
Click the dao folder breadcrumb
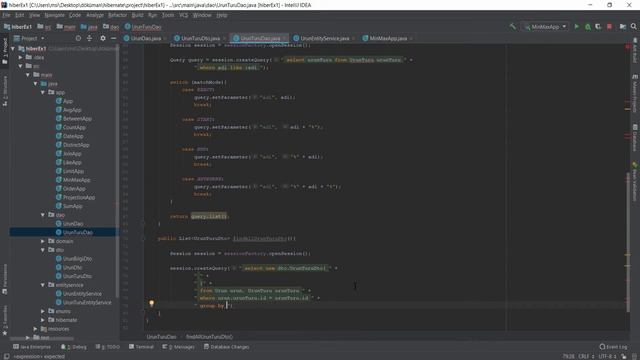[111, 27]
